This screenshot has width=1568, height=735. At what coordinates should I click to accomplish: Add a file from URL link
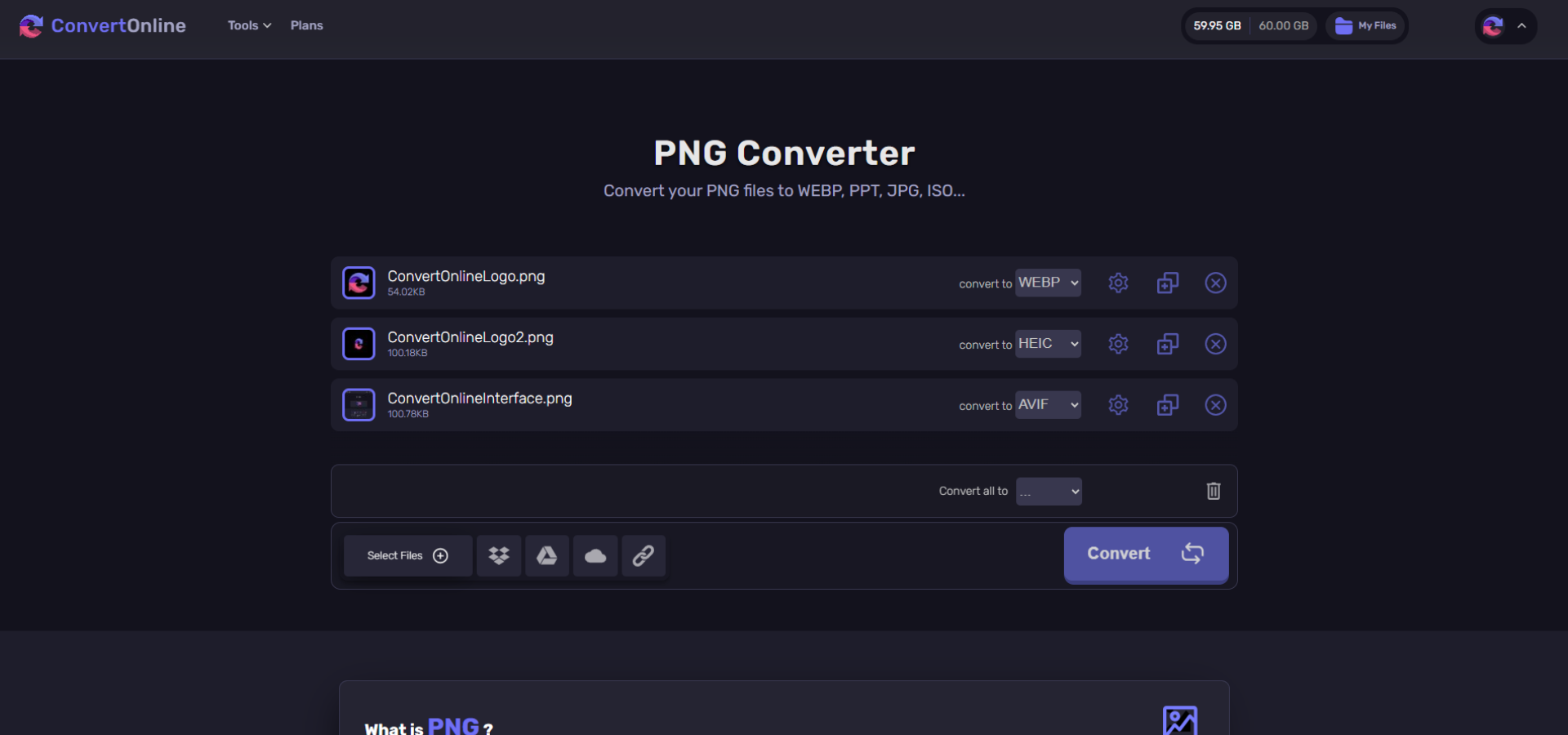click(643, 555)
